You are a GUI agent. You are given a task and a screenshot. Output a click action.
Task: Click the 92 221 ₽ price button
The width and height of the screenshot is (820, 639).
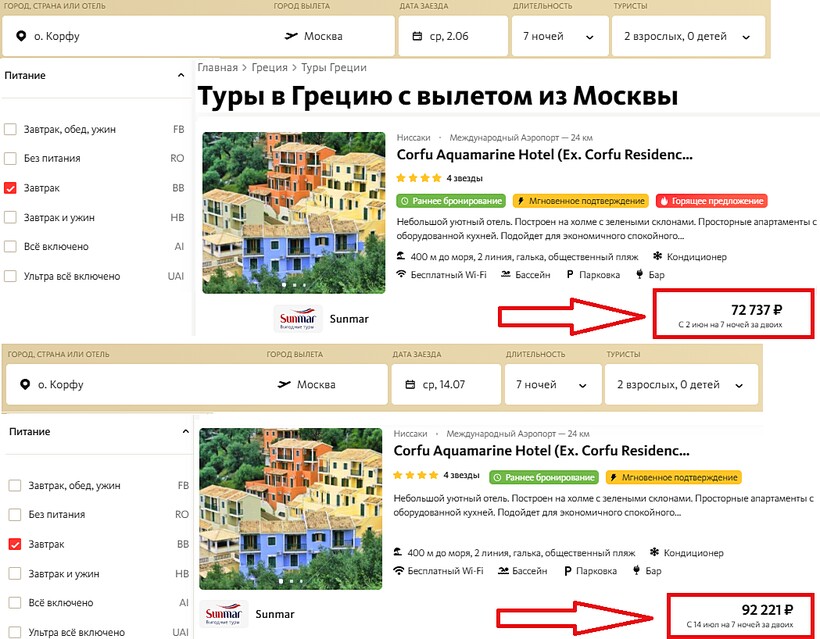tap(742, 614)
